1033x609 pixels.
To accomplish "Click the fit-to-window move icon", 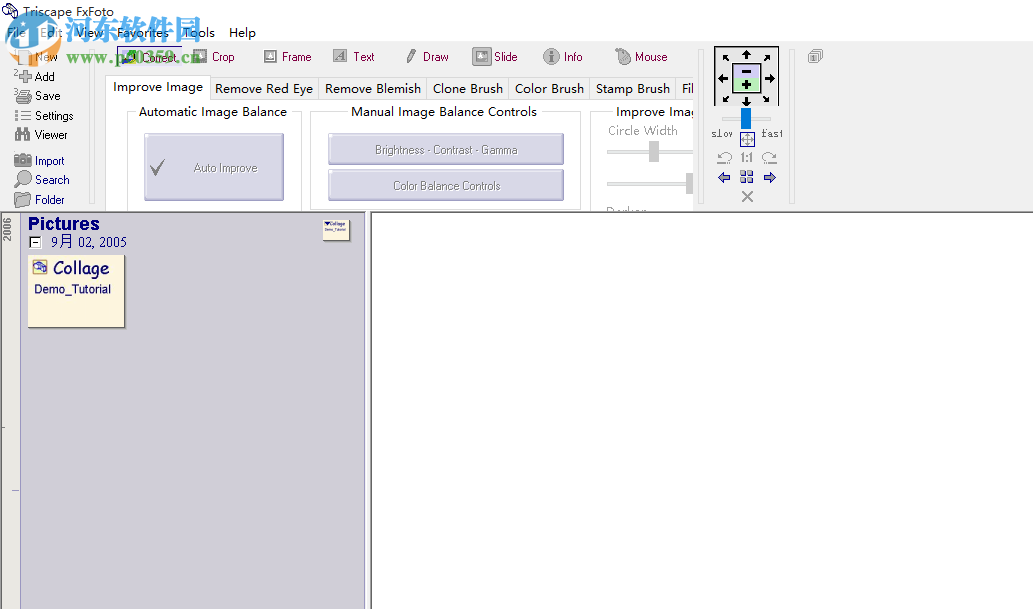I will 747,139.
